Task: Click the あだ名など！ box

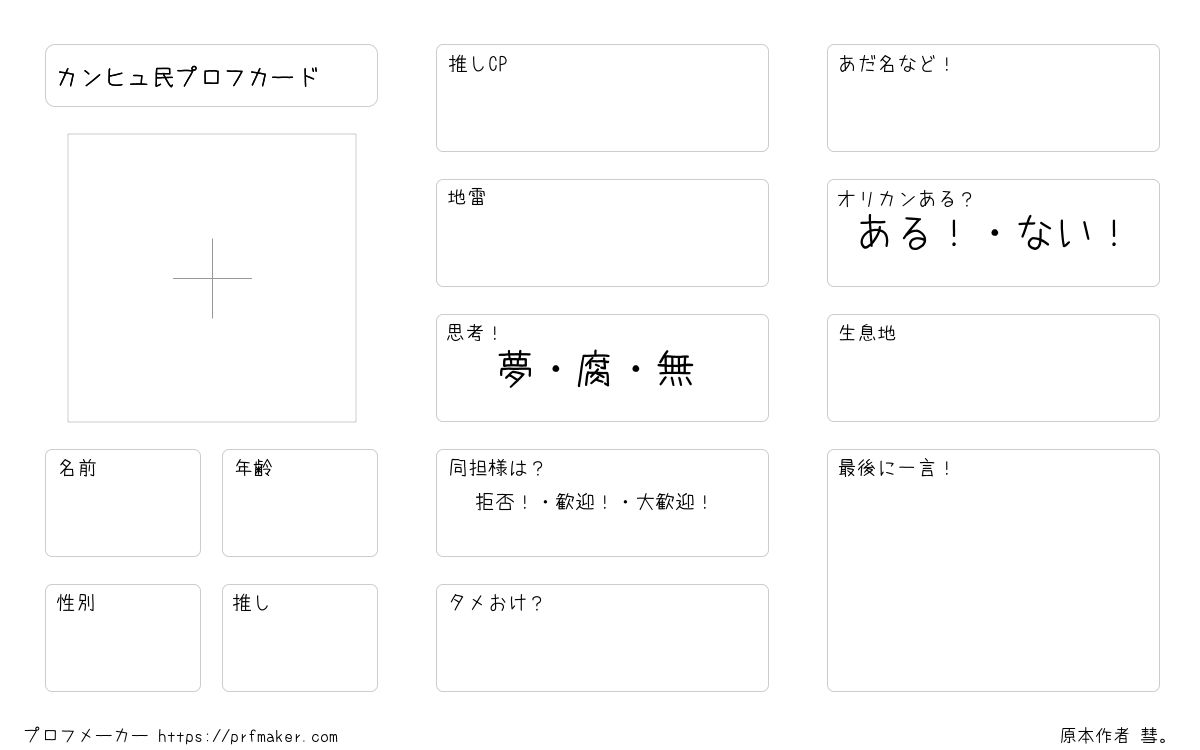Action: point(993,98)
